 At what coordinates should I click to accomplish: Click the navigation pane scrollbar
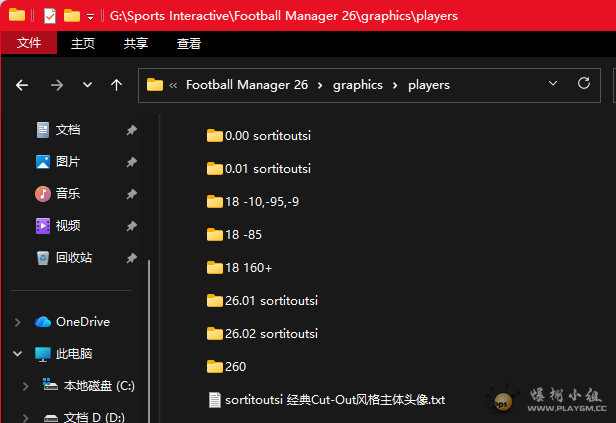(149, 341)
